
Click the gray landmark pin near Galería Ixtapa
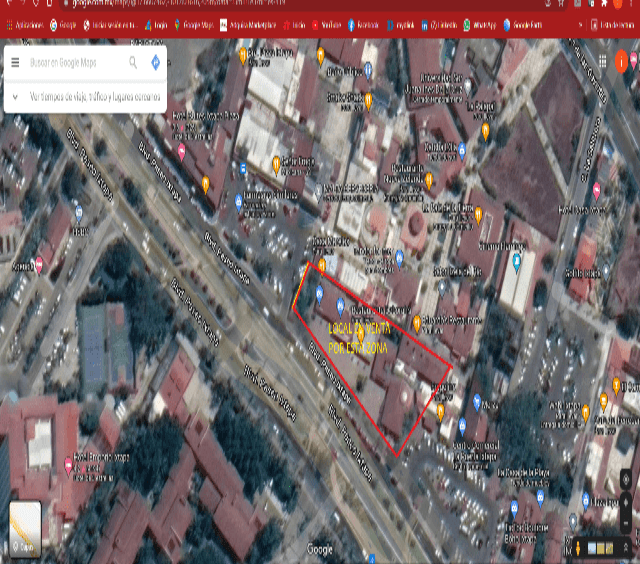coord(606,271)
